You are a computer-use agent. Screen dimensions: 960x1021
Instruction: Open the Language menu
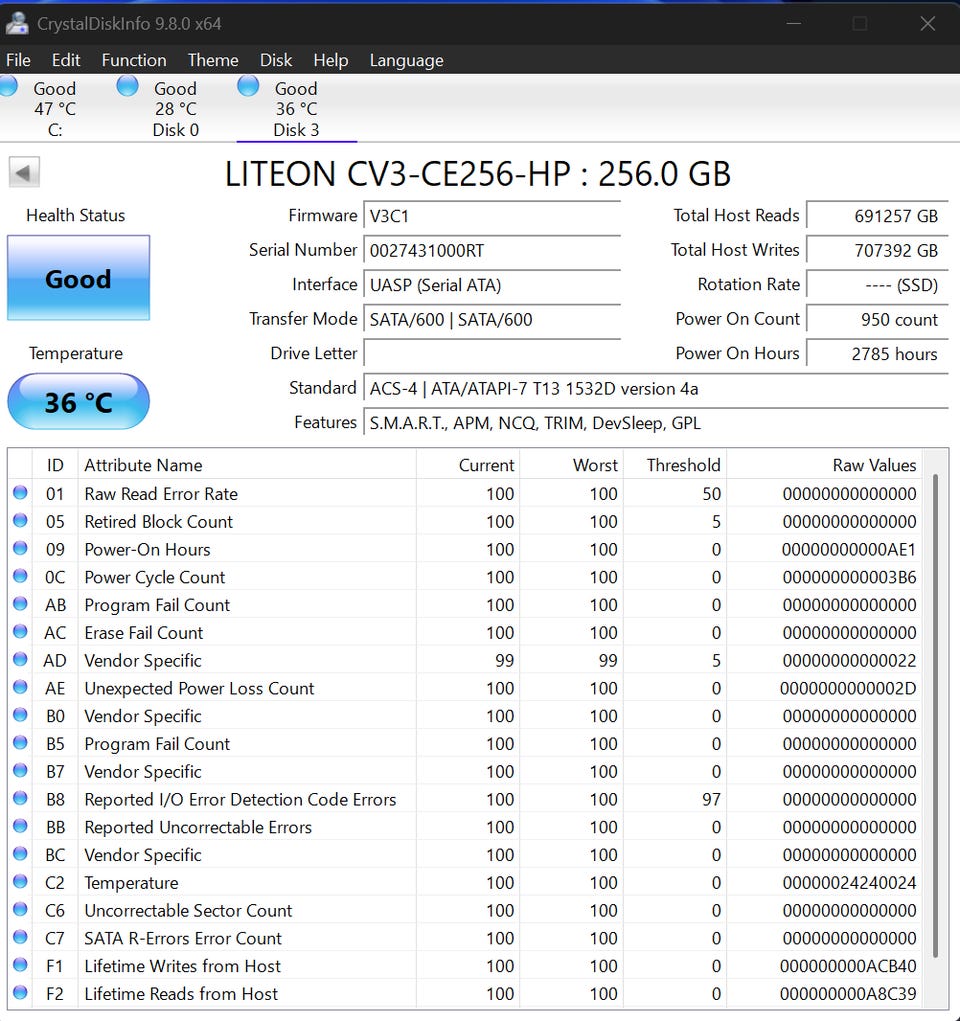click(x=406, y=61)
